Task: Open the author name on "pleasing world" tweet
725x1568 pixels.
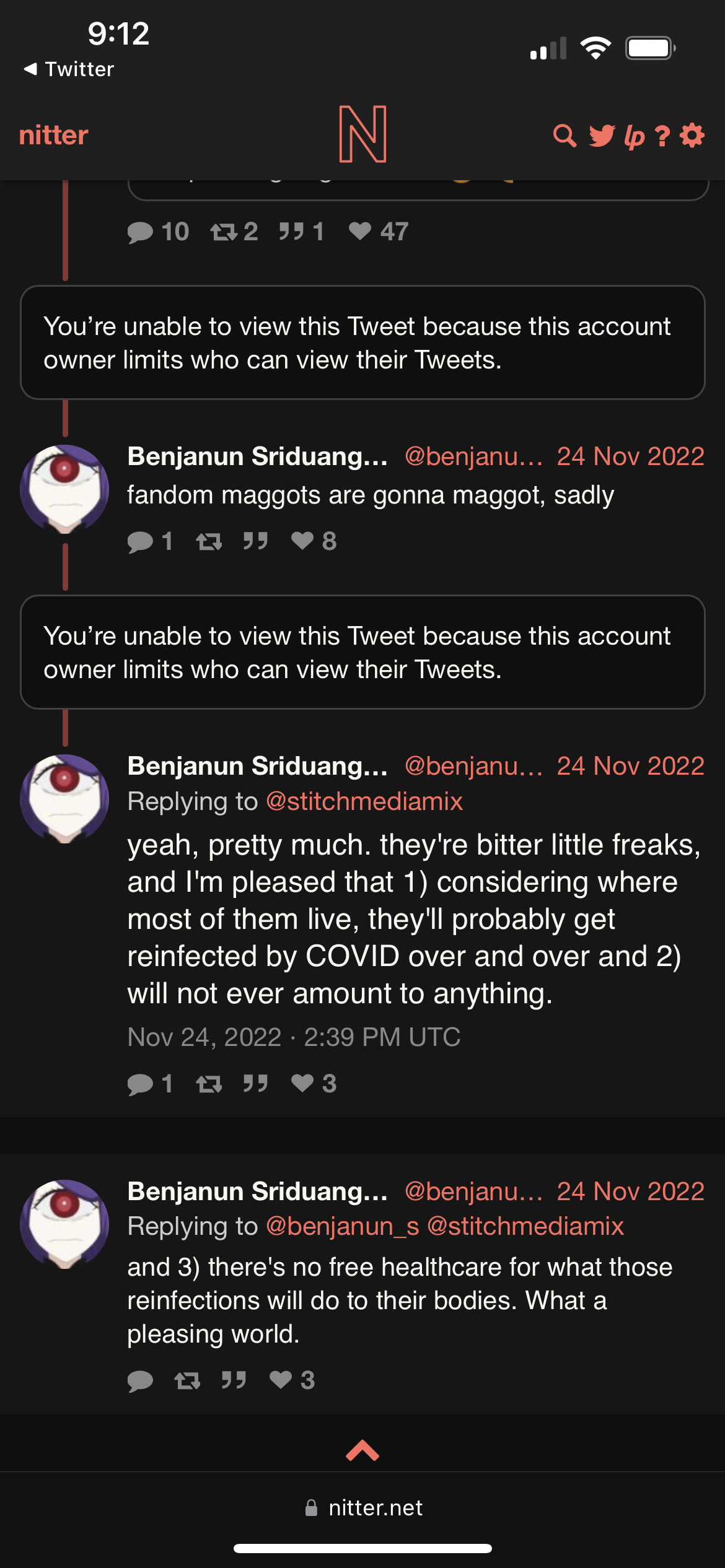Action: pyautogui.click(x=257, y=1191)
